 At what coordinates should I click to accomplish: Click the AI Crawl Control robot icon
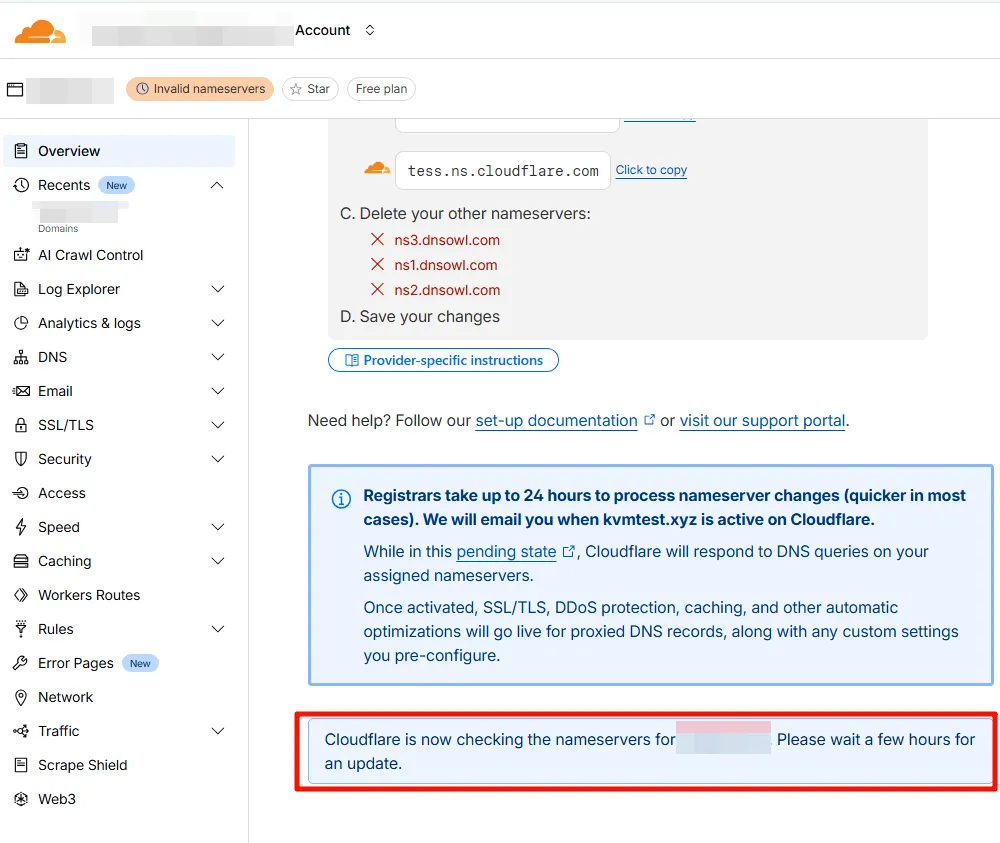(x=21, y=255)
